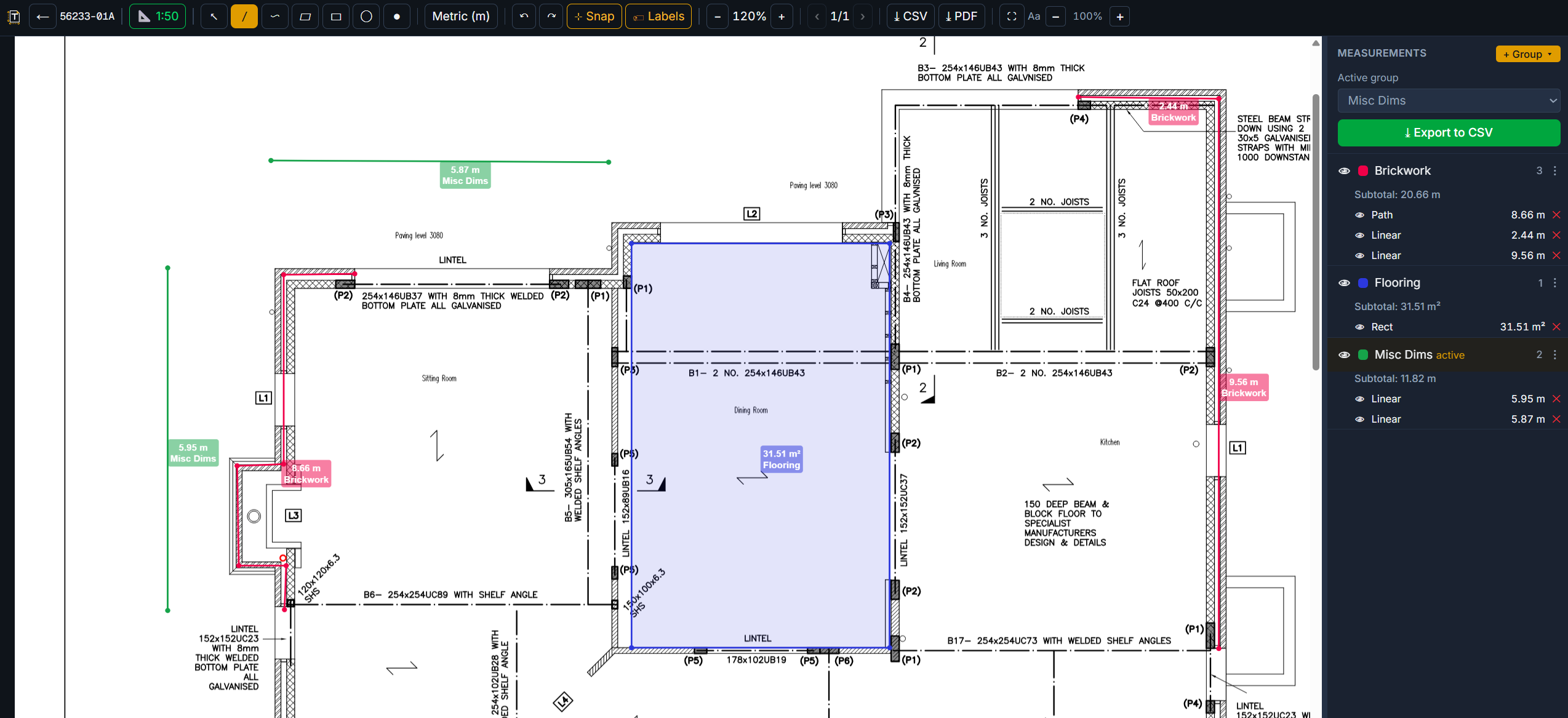Image resolution: width=1568 pixels, height=718 pixels.
Task: Select the count point tool
Action: [397, 17]
